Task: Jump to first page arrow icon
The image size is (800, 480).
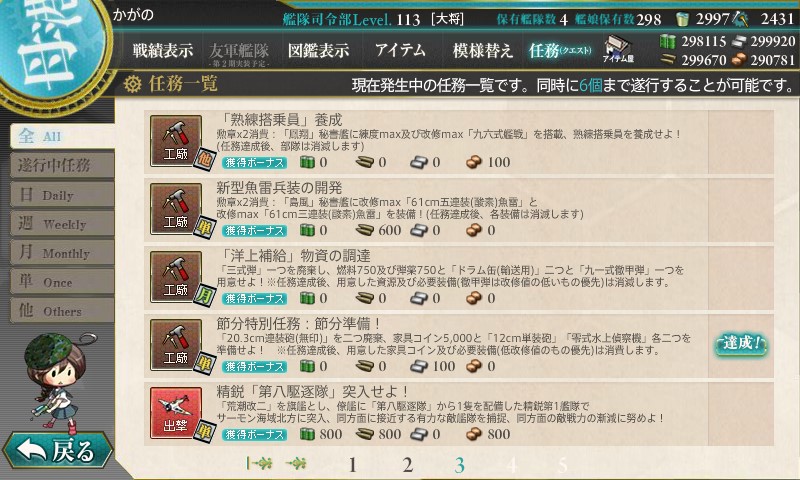Action: tap(259, 463)
